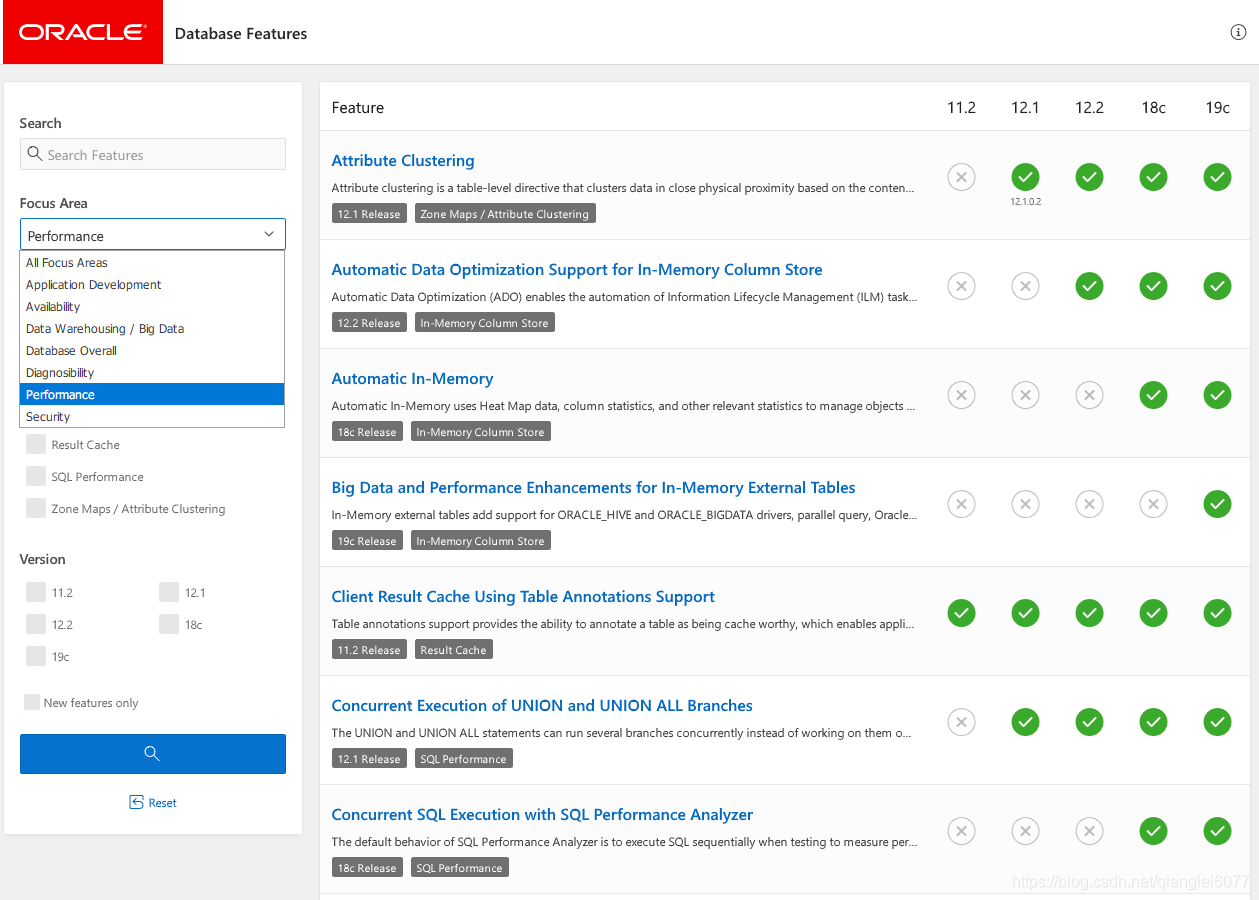The image size is (1259, 900).
Task: Open Client Result Cache Using Table Annotations link
Action: click(523, 597)
